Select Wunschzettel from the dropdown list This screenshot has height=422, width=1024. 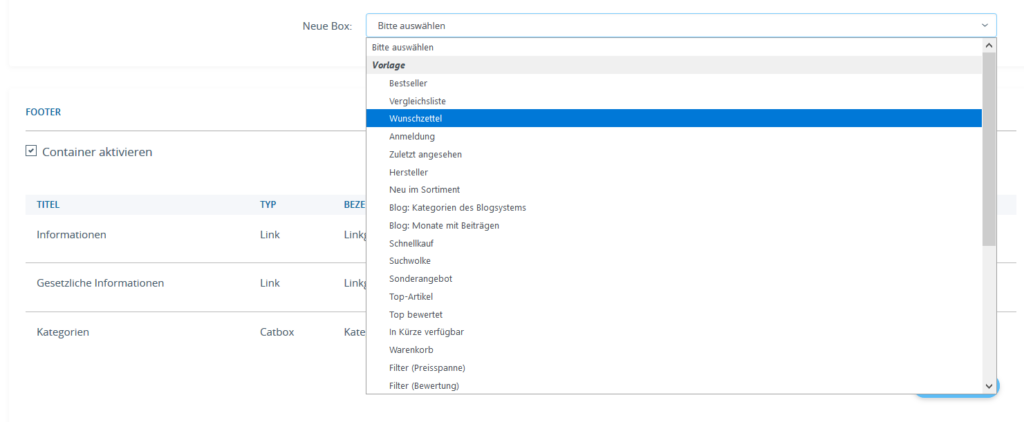tap(416, 118)
